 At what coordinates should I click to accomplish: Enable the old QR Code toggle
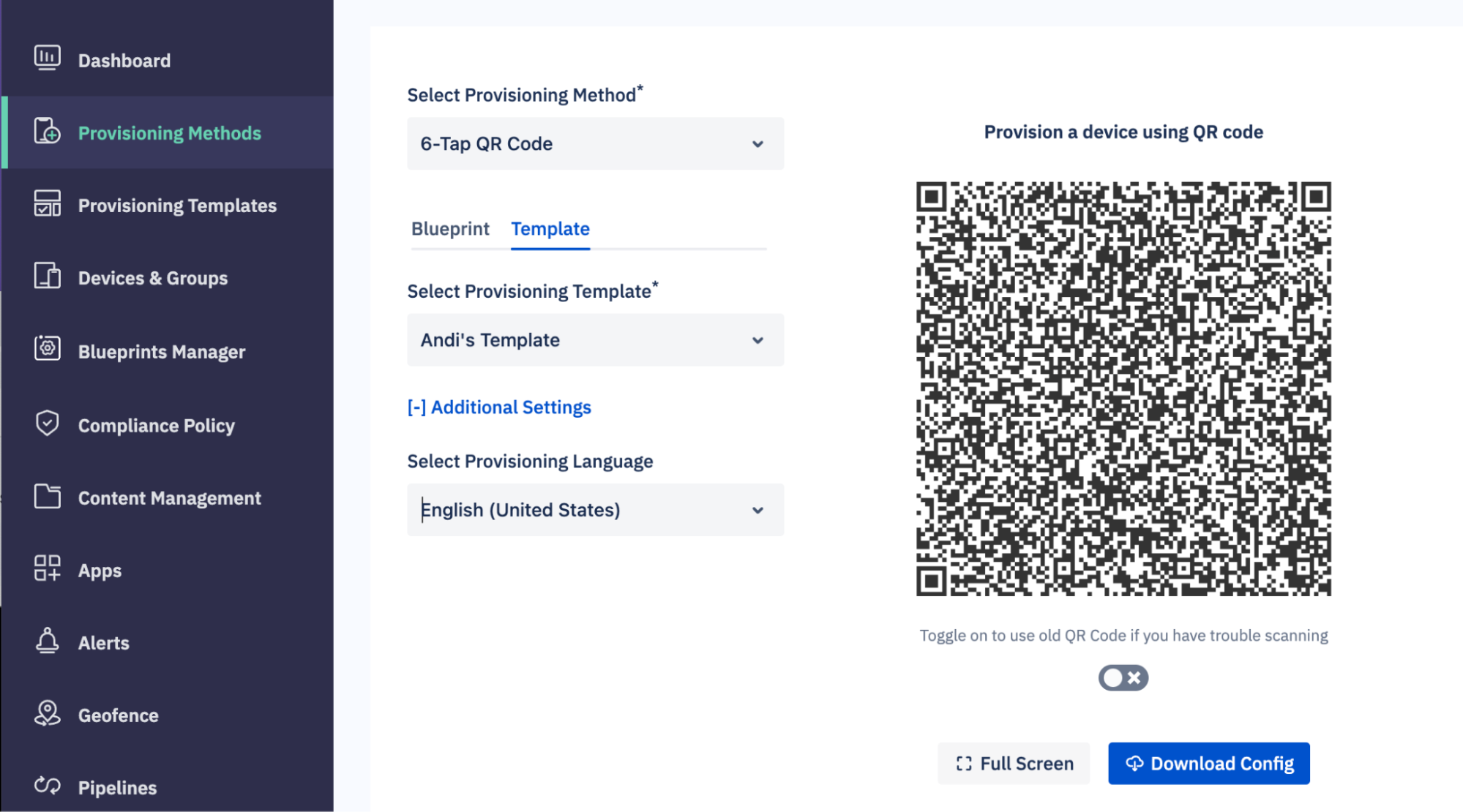pyautogui.click(x=1122, y=677)
